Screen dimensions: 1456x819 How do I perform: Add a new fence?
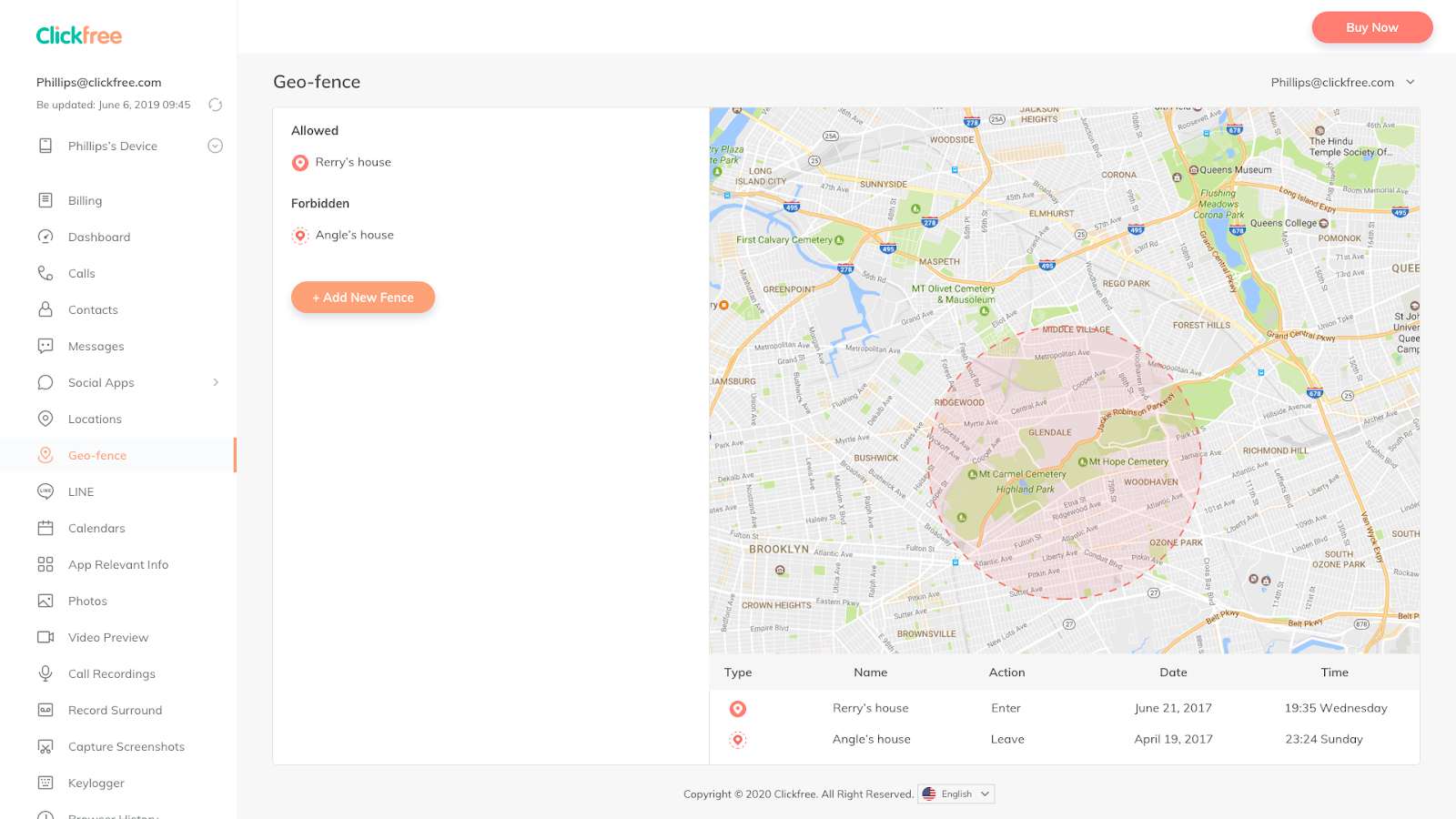tap(363, 298)
